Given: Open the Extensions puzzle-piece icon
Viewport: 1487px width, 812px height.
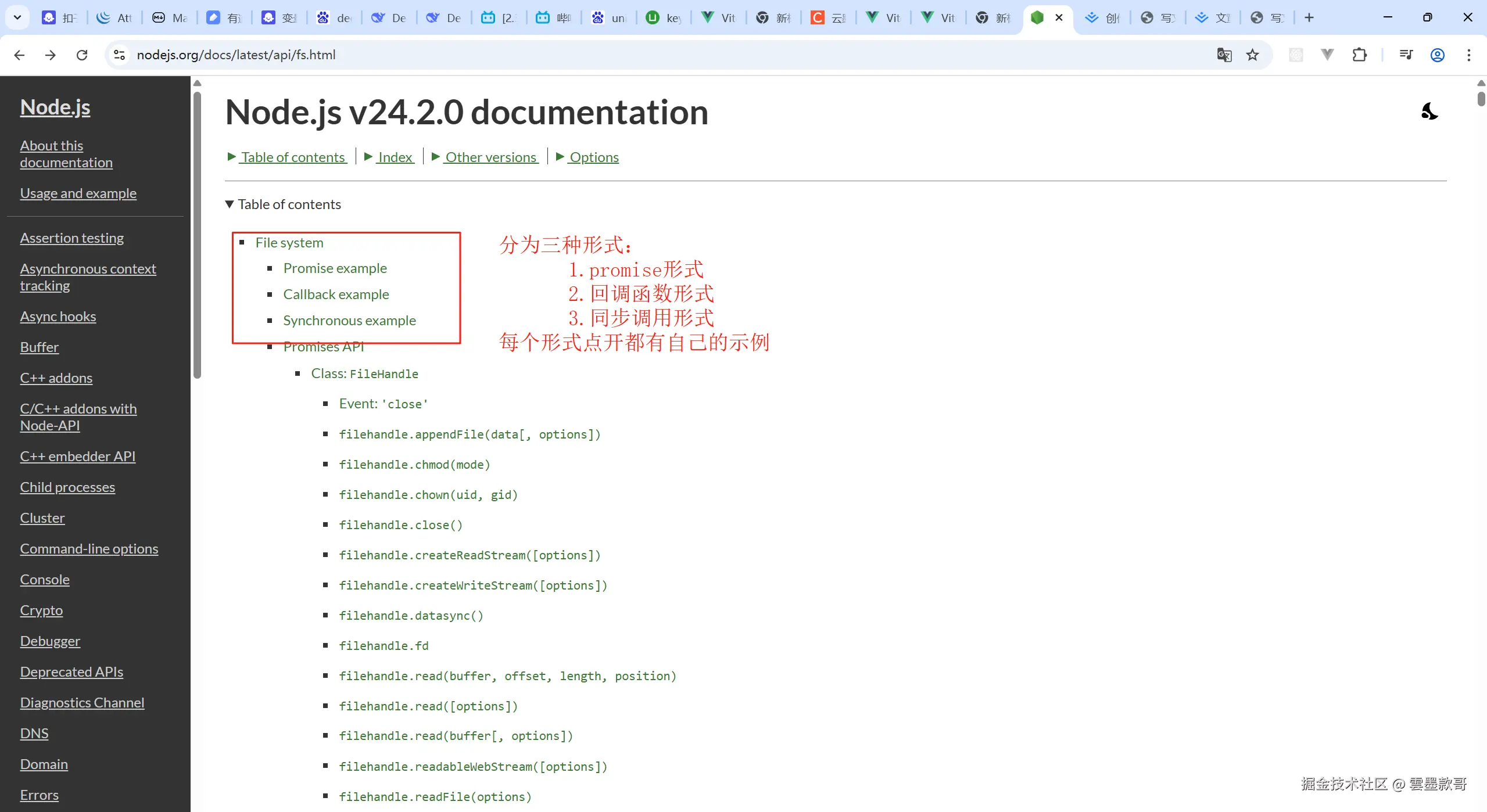Looking at the screenshot, I should tap(1360, 55).
